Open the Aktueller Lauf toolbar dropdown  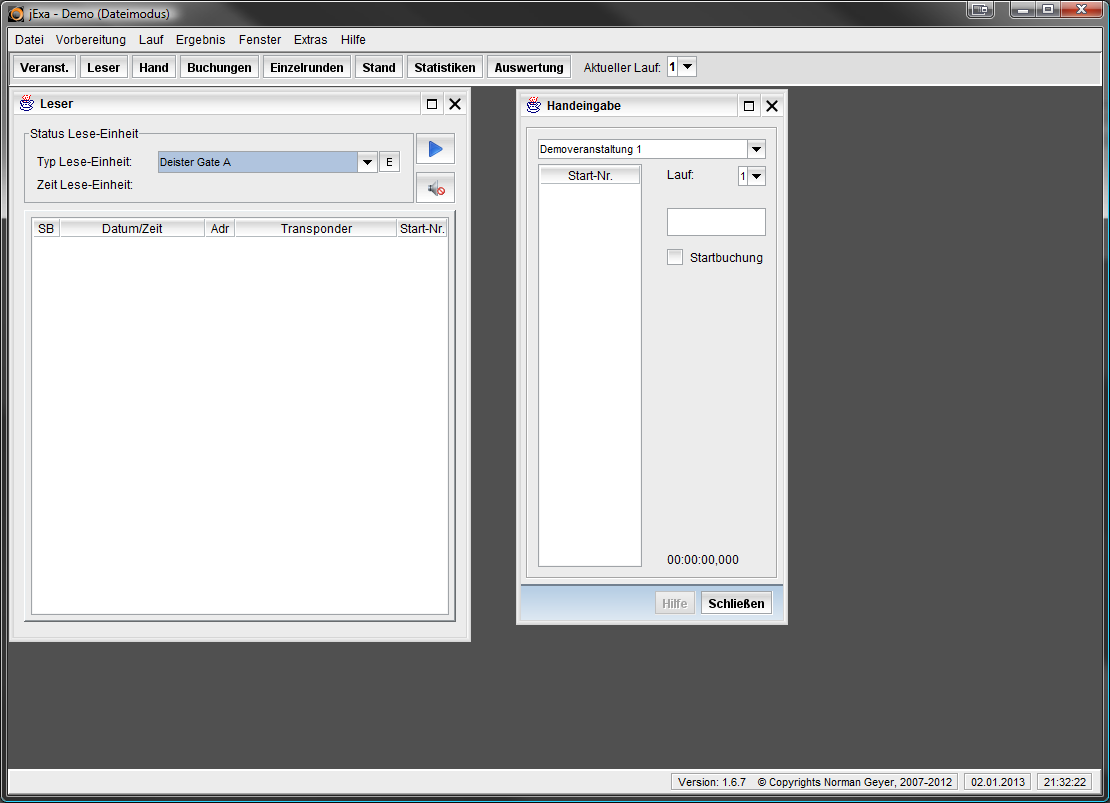tap(688, 67)
